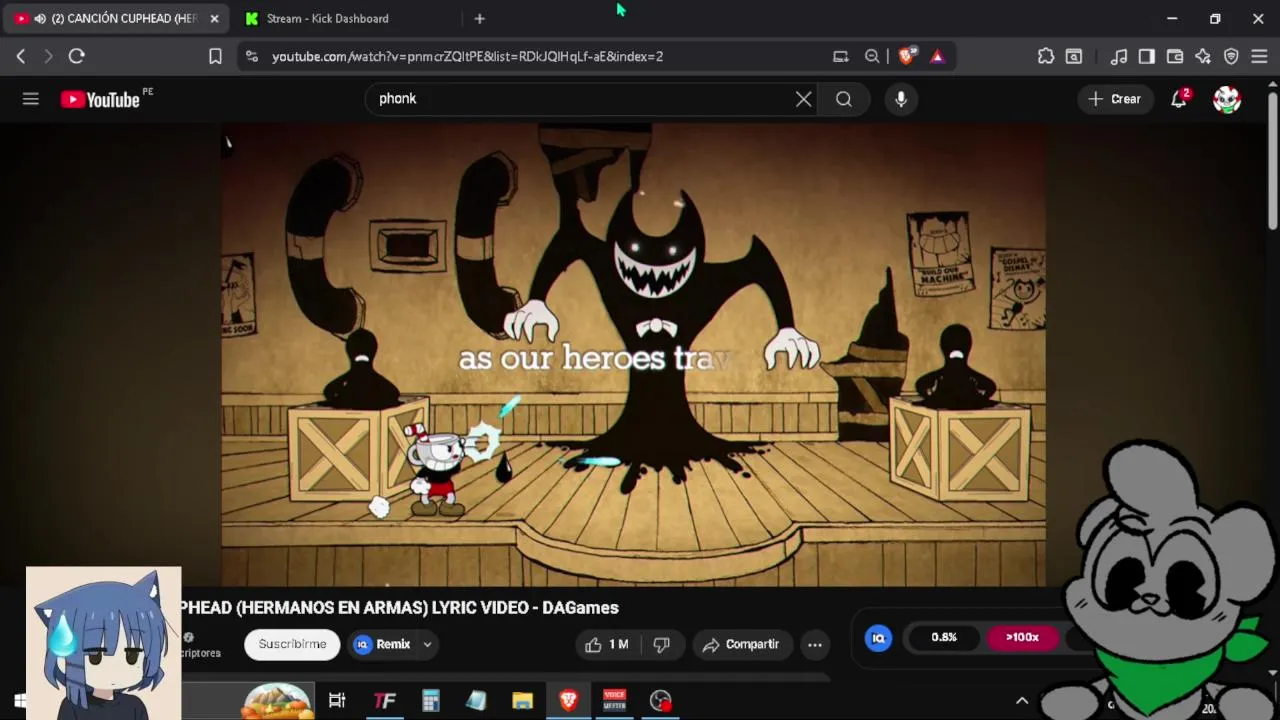This screenshot has height=720, width=1280.
Task: Click the zoom-out magnifier in address bar
Action: tap(872, 57)
